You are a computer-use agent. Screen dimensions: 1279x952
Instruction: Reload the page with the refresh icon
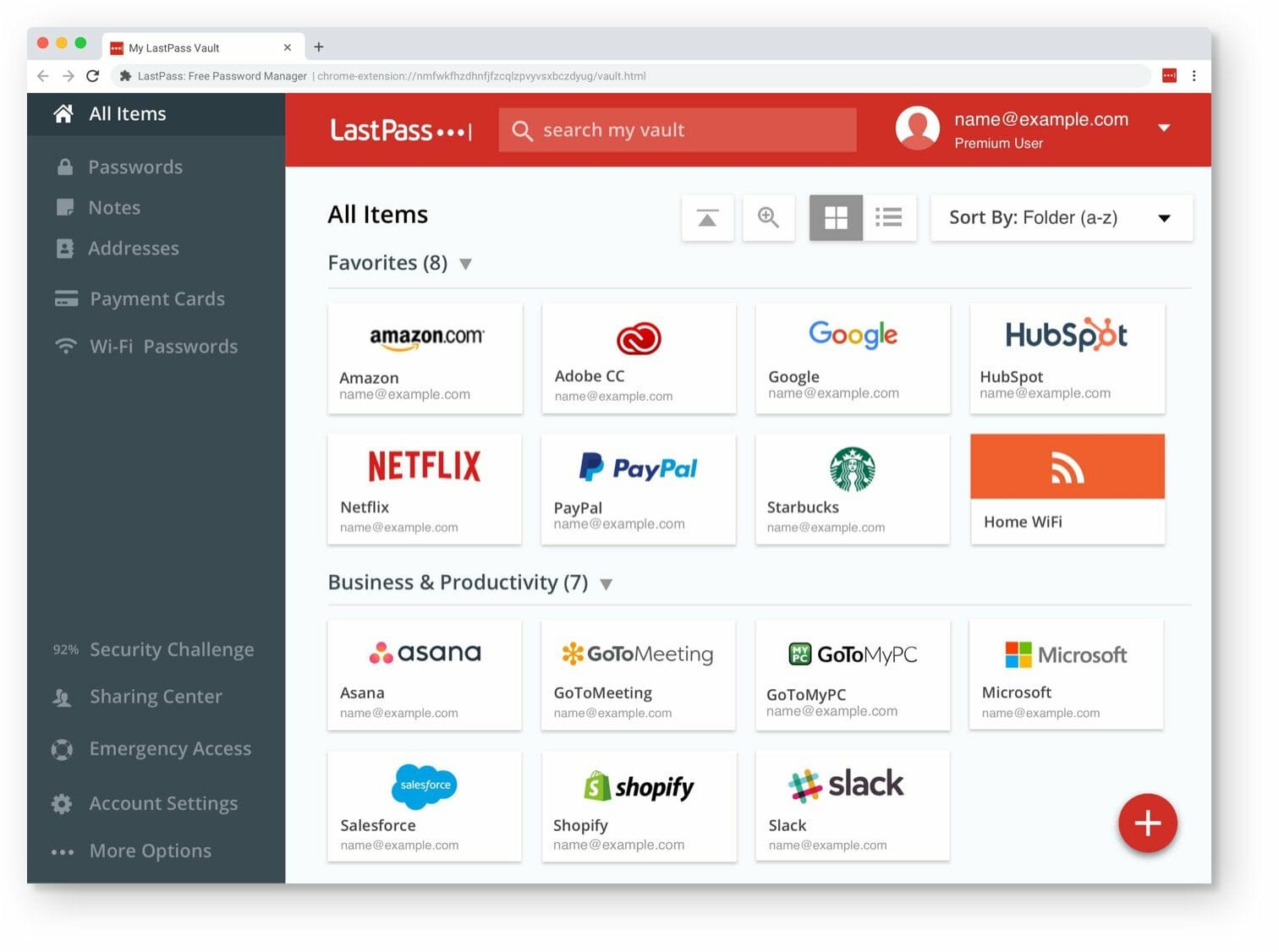tap(92, 75)
